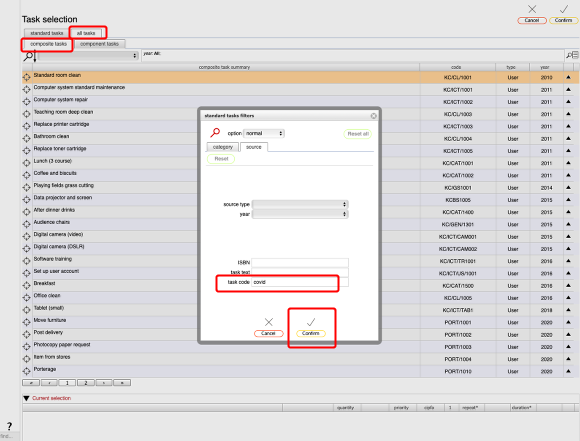Click up-arrow icon on Breakfast row
The image size is (580, 441).
click(568, 285)
